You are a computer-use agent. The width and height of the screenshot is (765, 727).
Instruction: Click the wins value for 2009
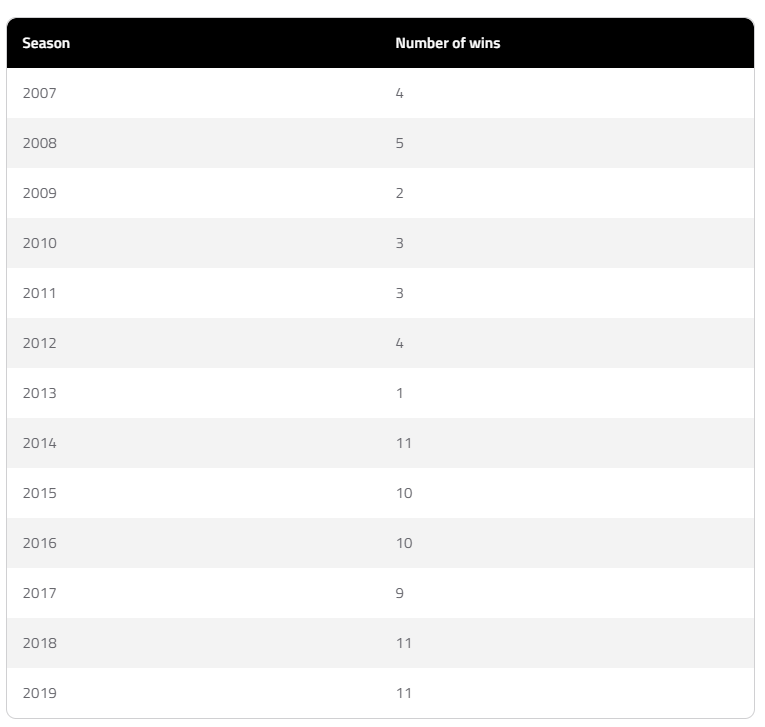point(400,193)
